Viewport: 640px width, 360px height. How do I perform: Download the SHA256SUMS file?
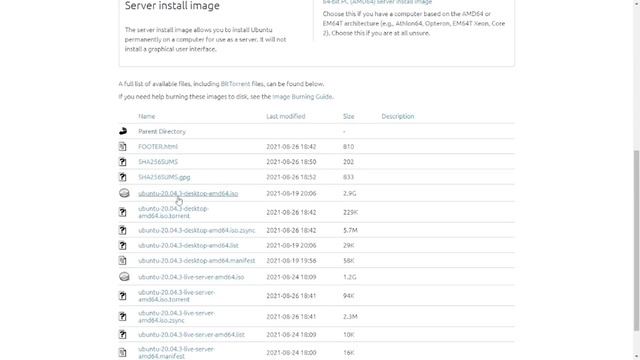tap(158, 162)
